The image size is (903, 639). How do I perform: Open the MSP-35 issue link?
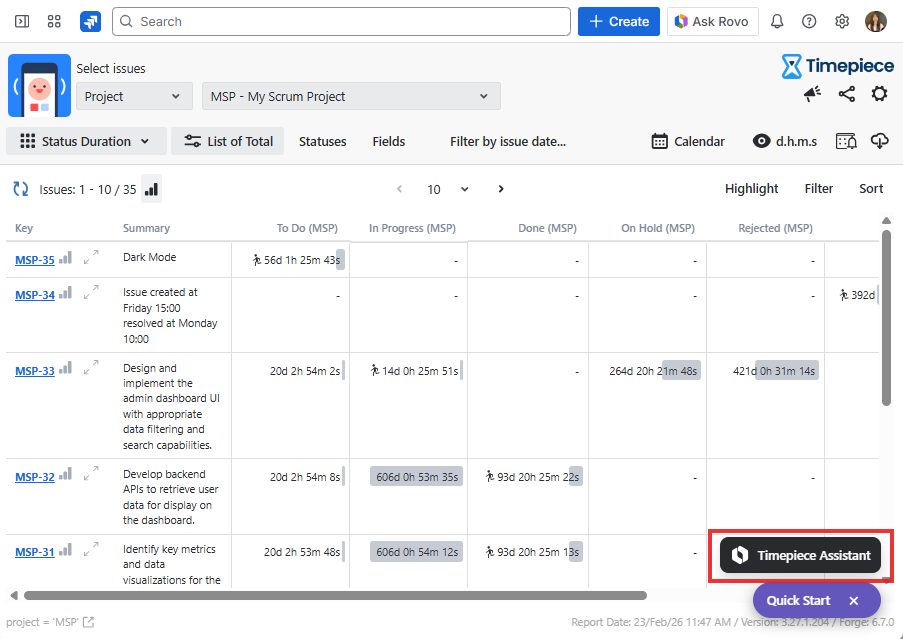[x=35, y=260]
